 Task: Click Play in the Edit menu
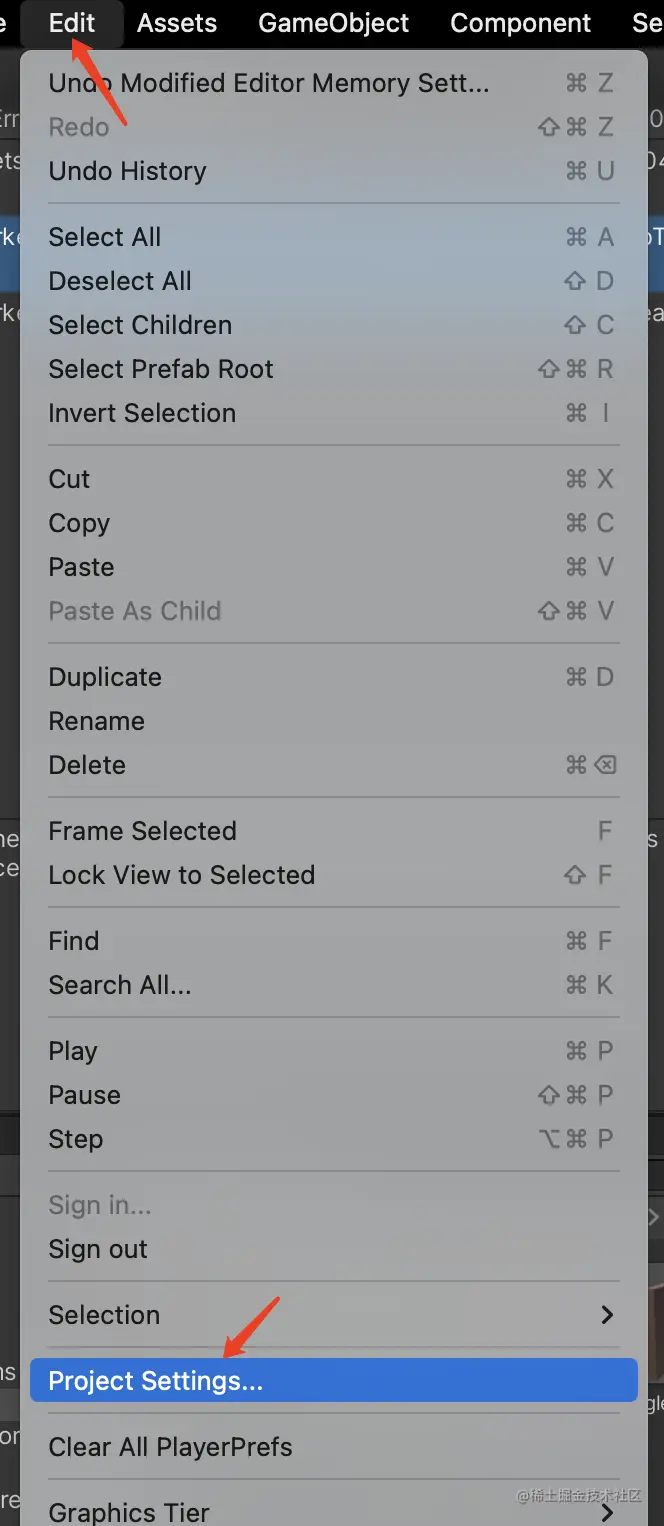coord(73,1051)
